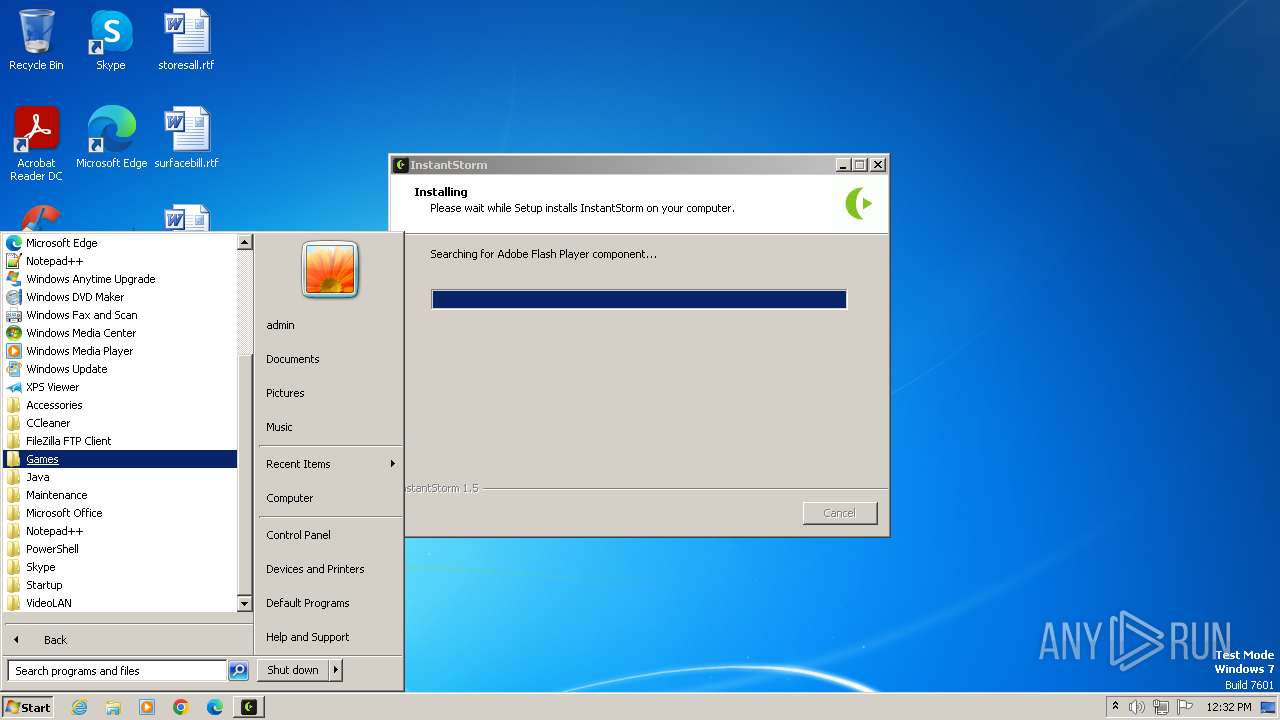
Task: Select the InstantStorm setup taskbar item
Action: [249, 707]
